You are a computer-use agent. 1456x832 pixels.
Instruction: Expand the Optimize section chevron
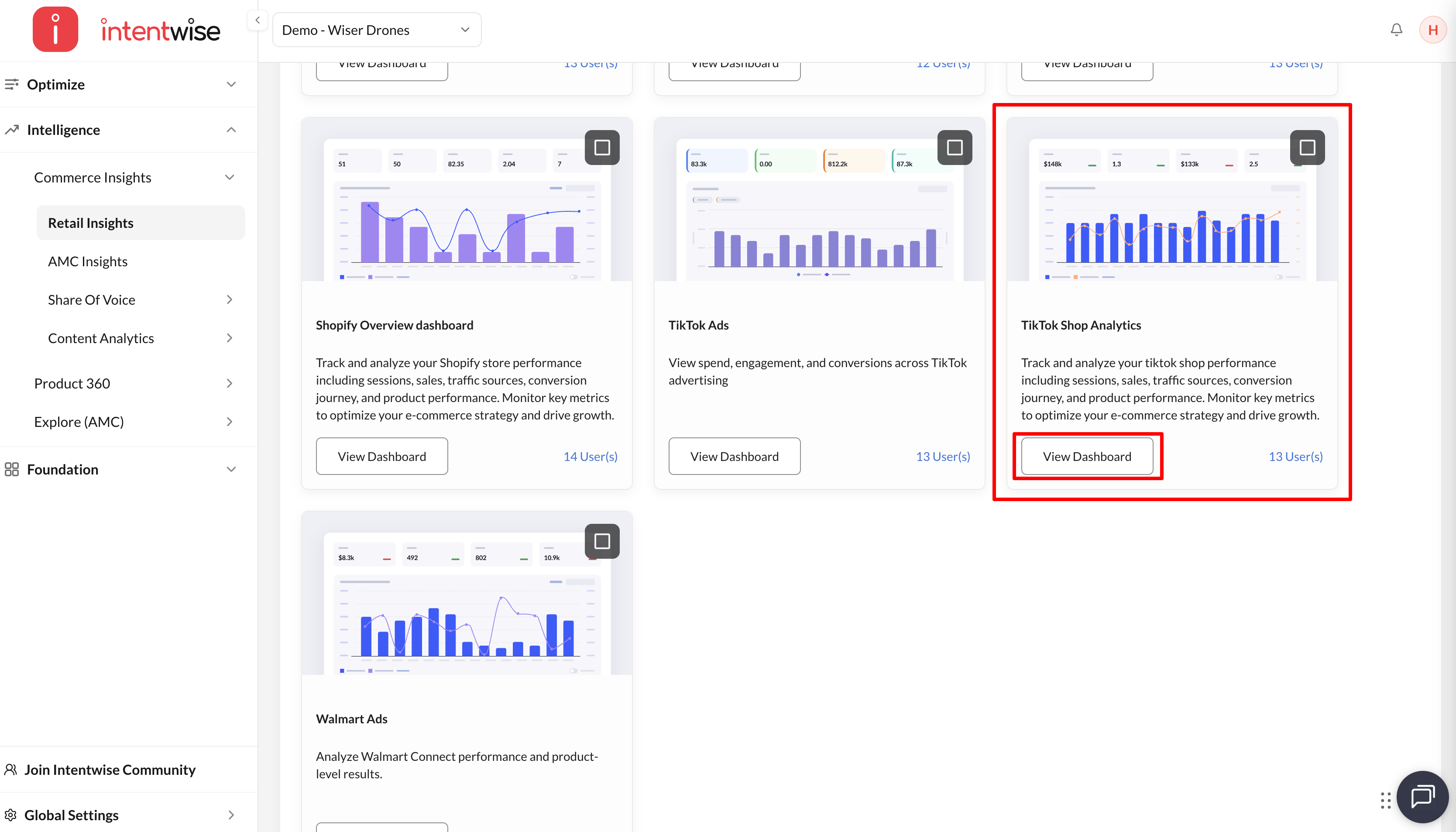click(231, 84)
